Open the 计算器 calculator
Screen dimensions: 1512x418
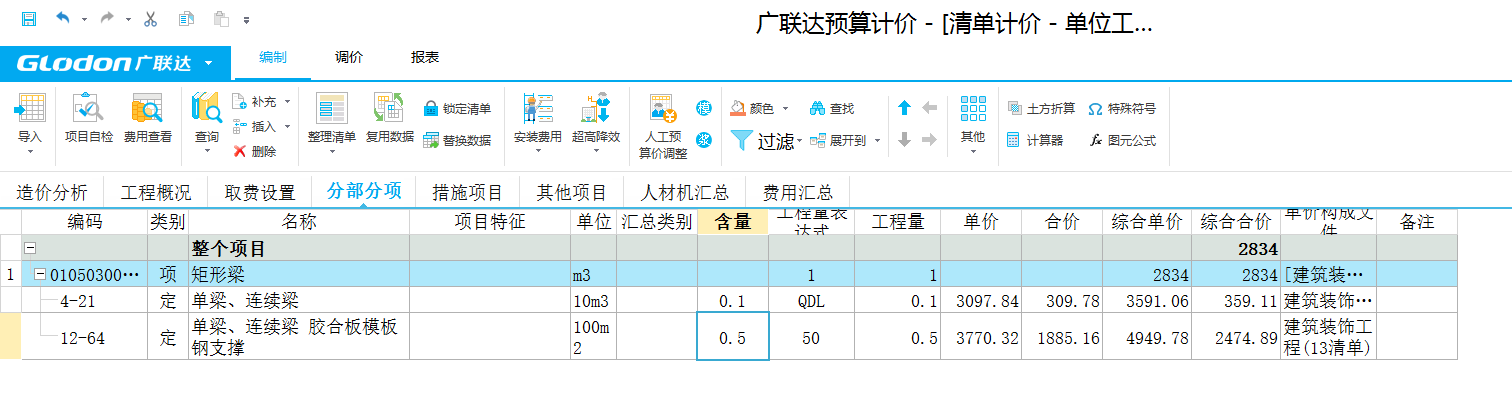click(x=1035, y=140)
